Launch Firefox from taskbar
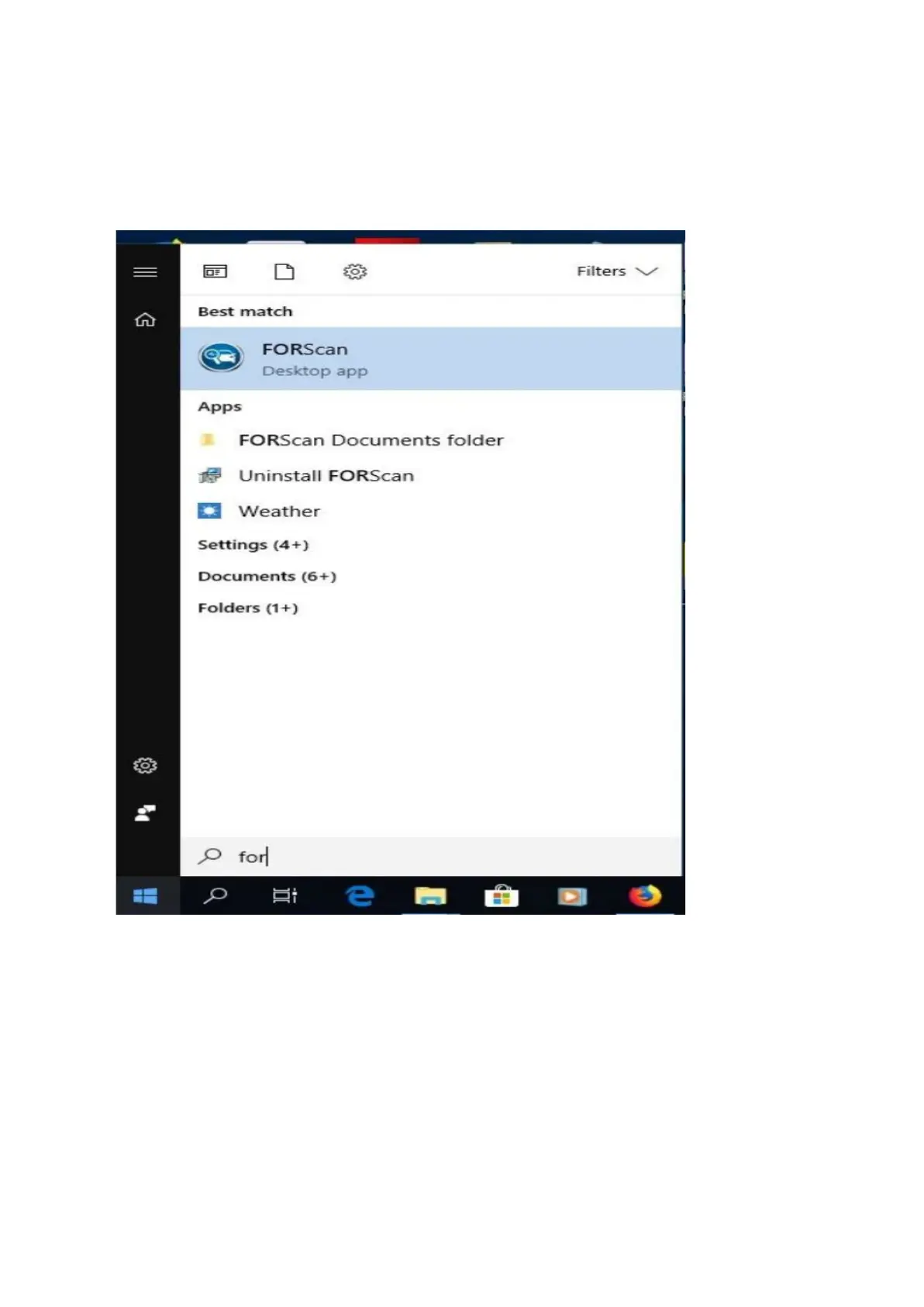 [645, 896]
